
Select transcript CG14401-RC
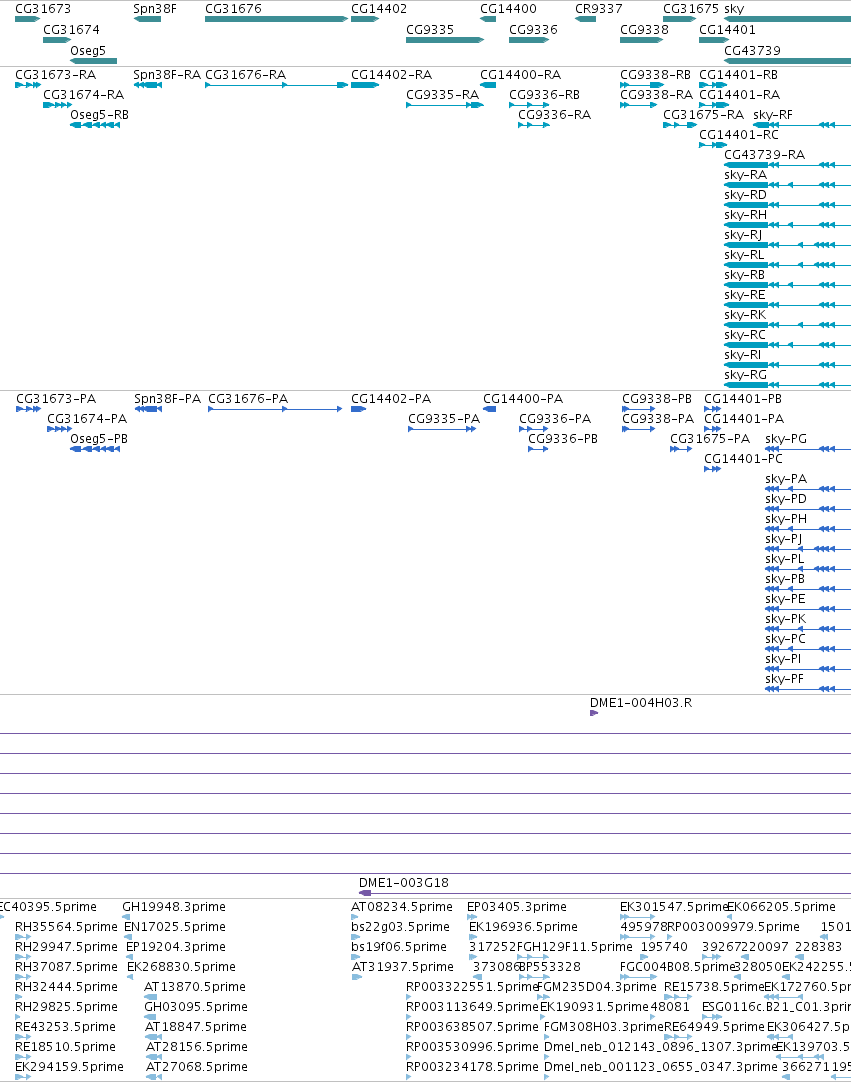click(738, 135)
